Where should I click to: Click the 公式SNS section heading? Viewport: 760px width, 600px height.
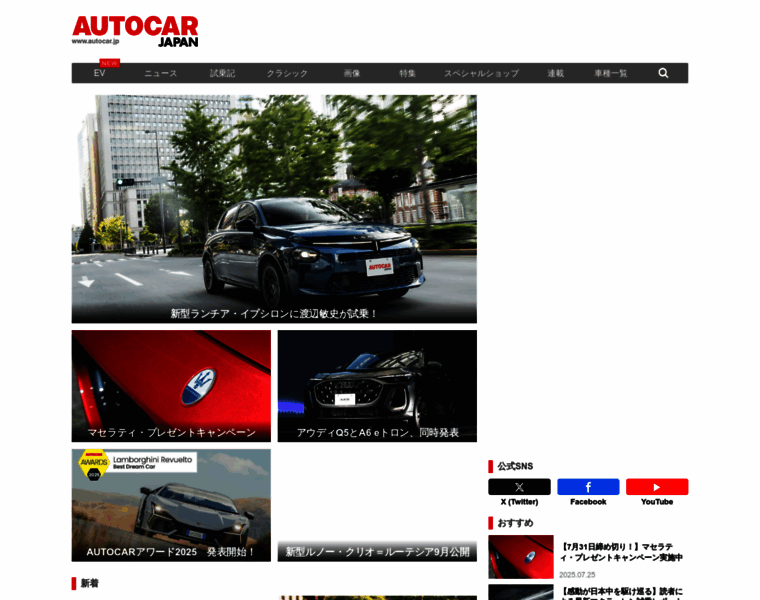(x=515, y=466)
